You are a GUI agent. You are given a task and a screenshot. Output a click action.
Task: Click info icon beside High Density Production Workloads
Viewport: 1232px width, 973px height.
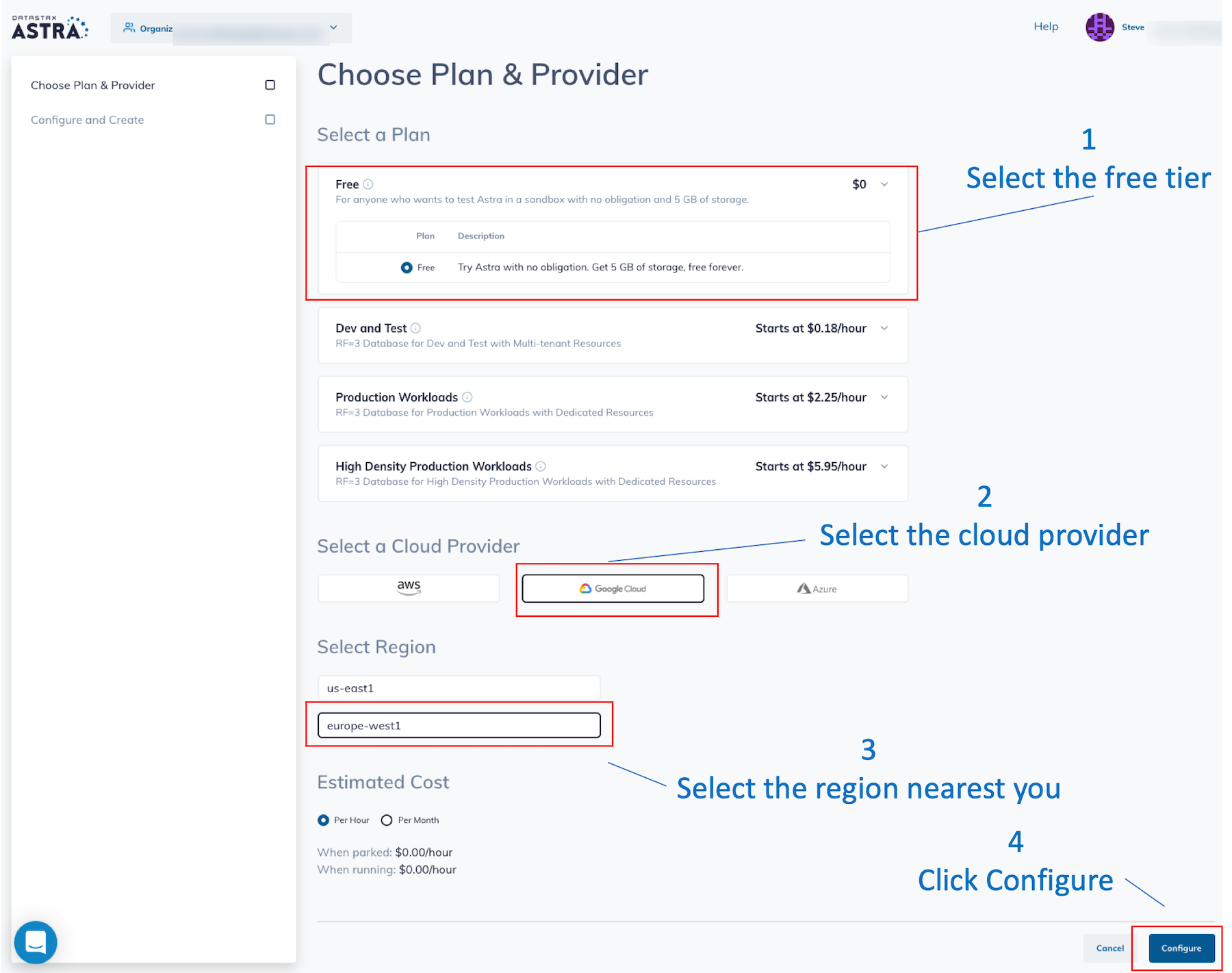pos(541,466)
